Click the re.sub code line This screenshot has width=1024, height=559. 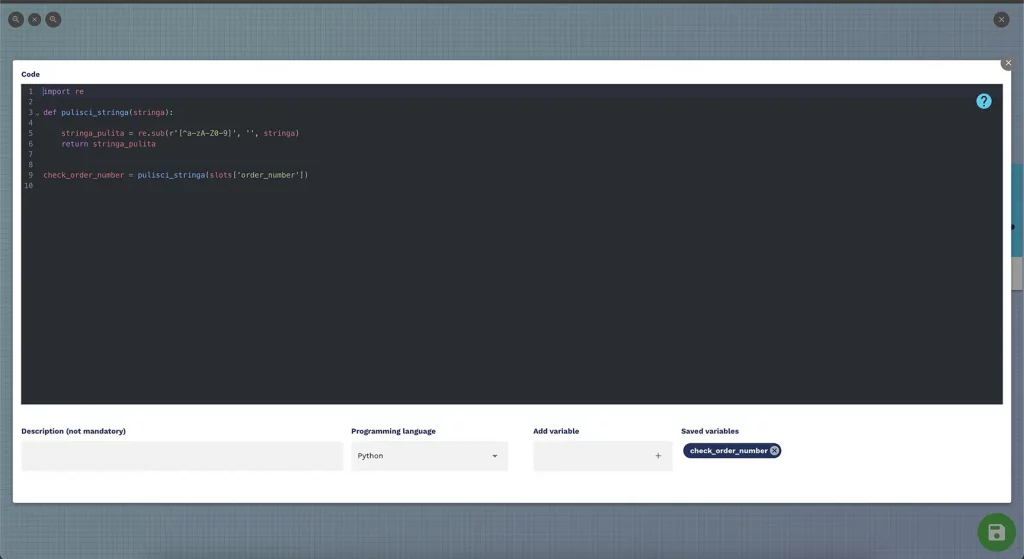point(180,133)
